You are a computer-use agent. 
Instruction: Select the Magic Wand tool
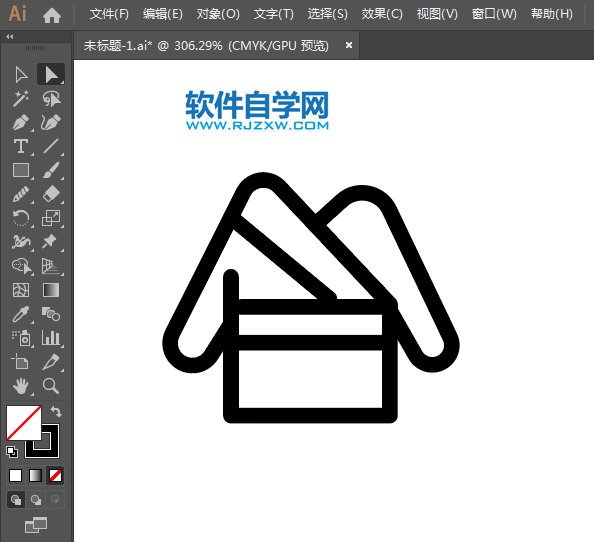coord(21,99)
